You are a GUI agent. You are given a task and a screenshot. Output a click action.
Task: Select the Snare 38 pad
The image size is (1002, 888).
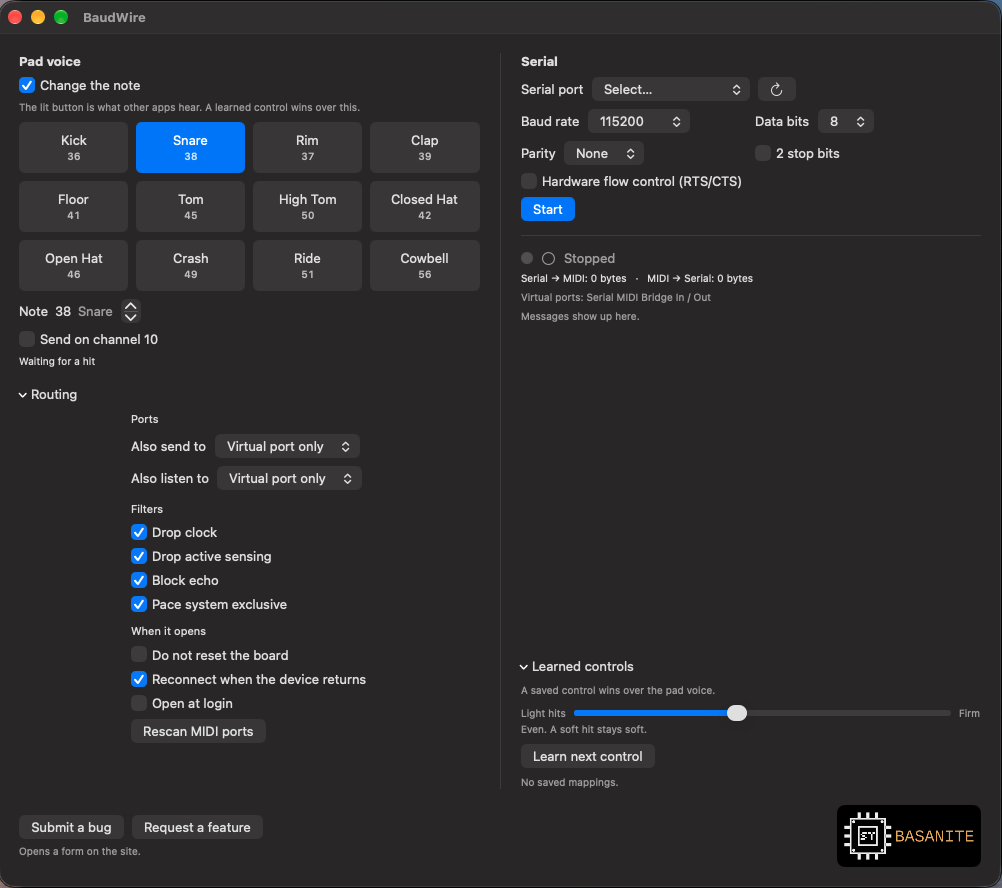tap(190, 148)
